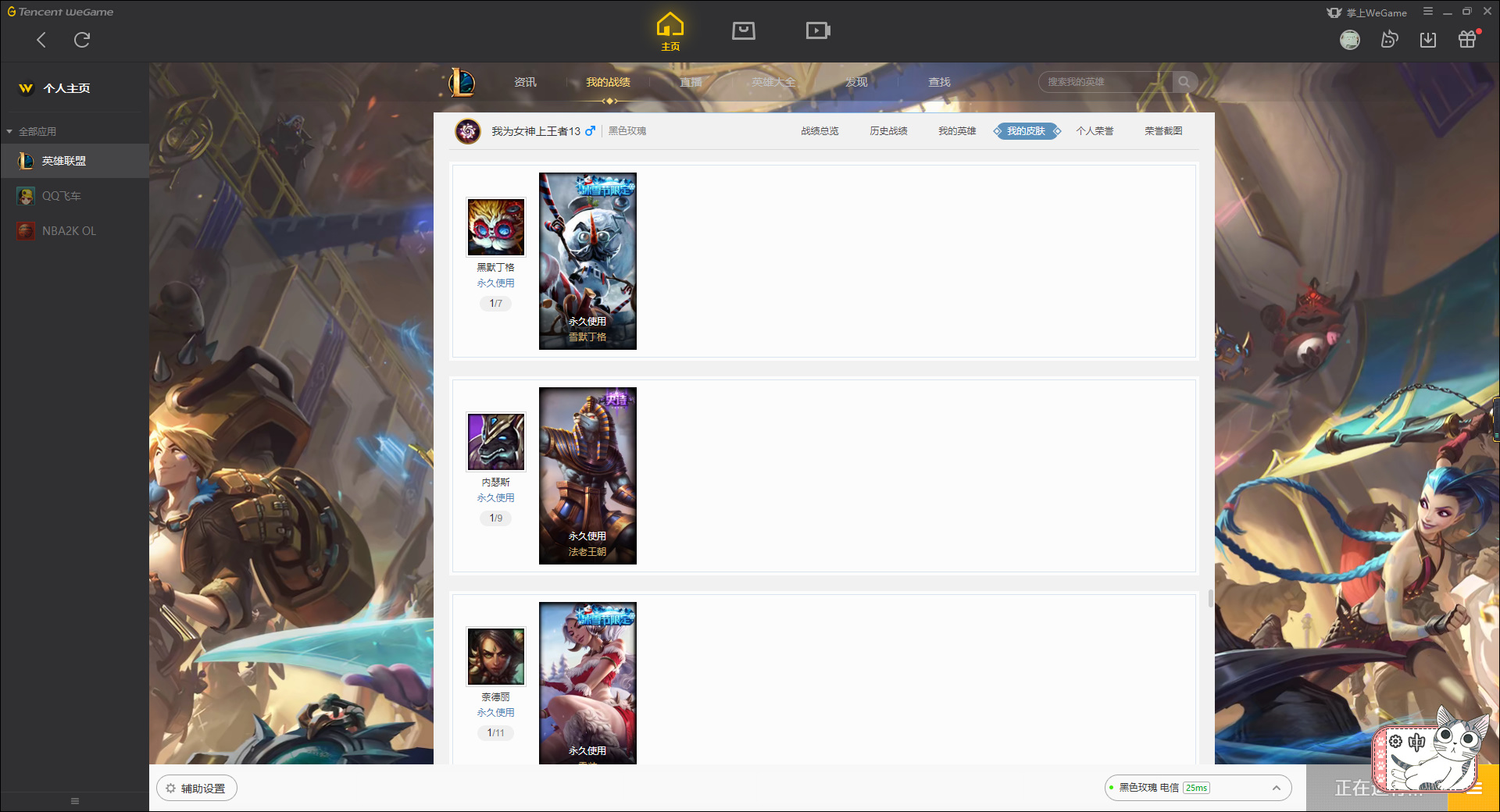The image size is (1500, 812).
Task: Select QQ飞车 in the sidebar
Action: click(x=74, y=196)
